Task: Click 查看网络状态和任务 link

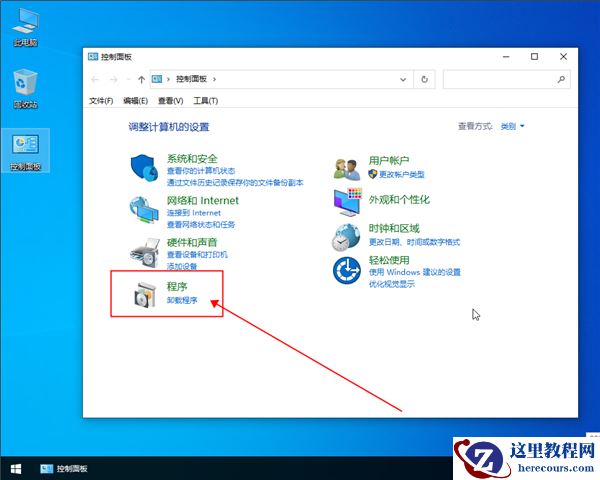Action: [201, 225]
